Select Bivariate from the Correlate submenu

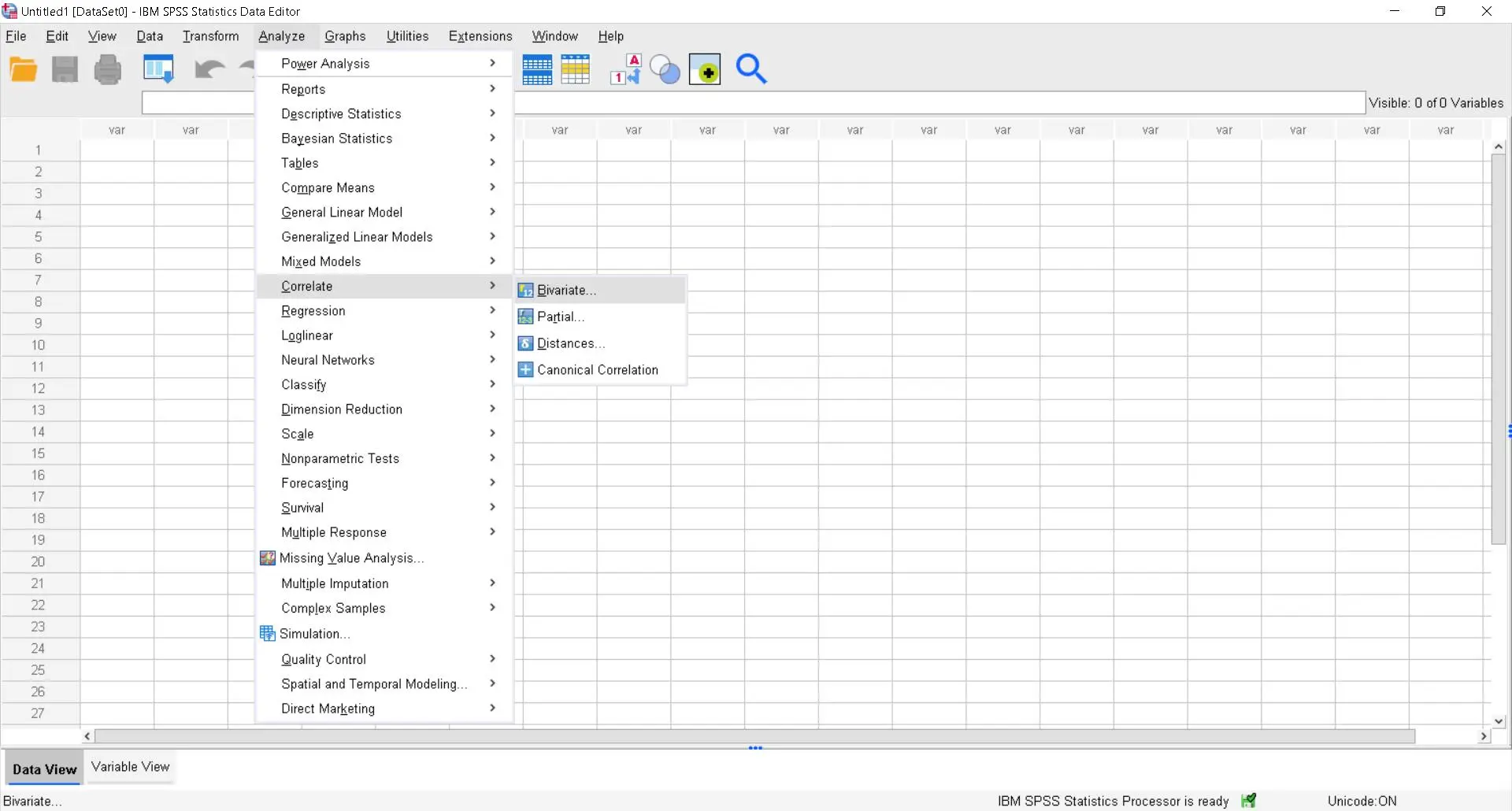click(566, 291)
